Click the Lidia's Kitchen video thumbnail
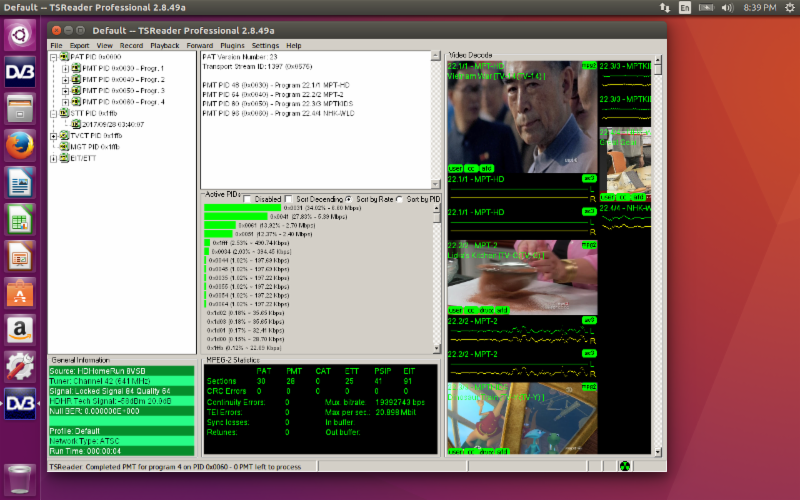Viewport: 800px width, 500px height. point(520,275)
